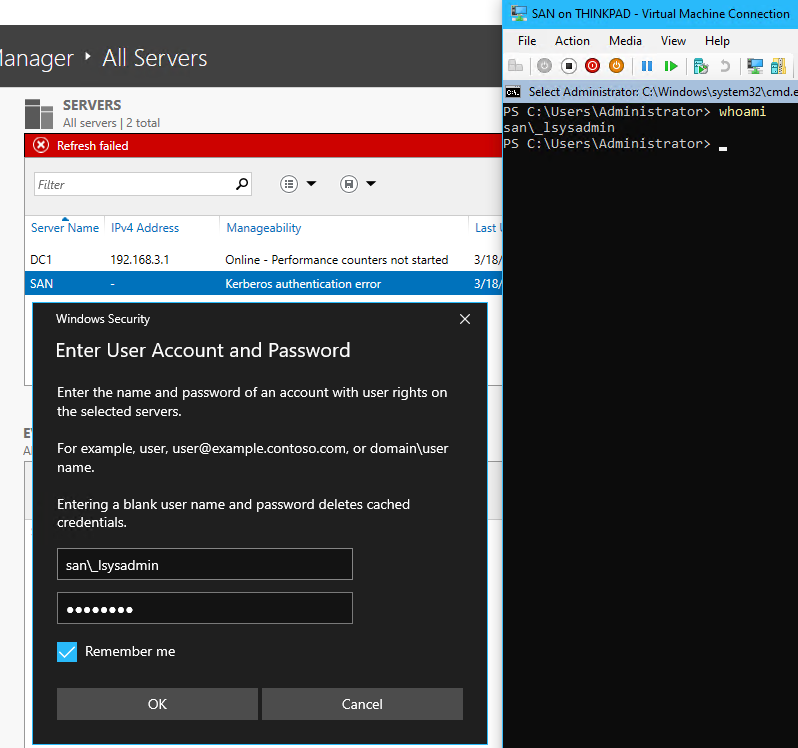
Task: Open the Help menu in VM Connection
Action: [x=717, y=41]
